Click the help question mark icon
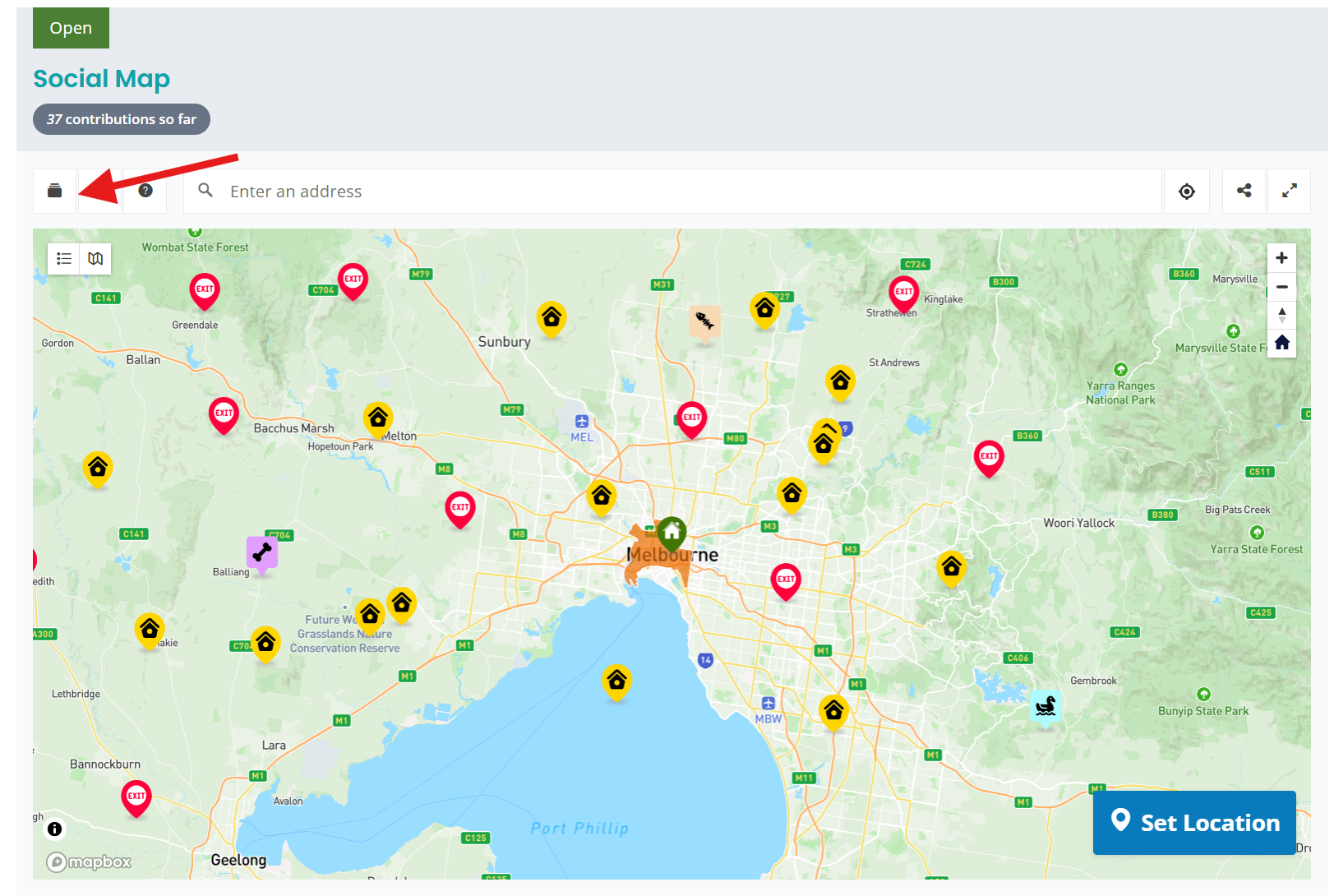Viewport: 1334px width, 896px height. [x=145, y=191]
